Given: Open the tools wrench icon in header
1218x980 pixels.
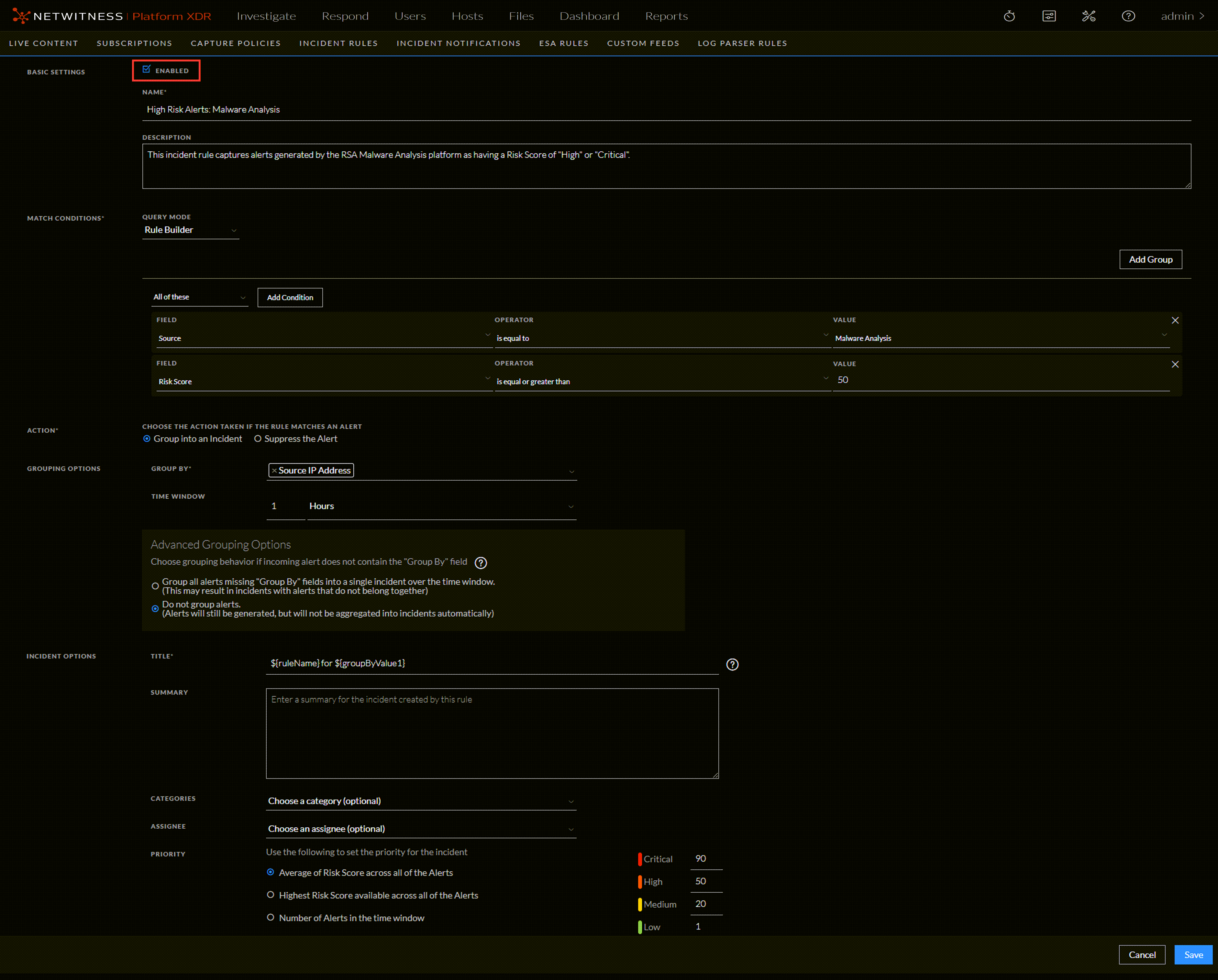Looking at the screenshot, I should click(x=1088, y=16).
